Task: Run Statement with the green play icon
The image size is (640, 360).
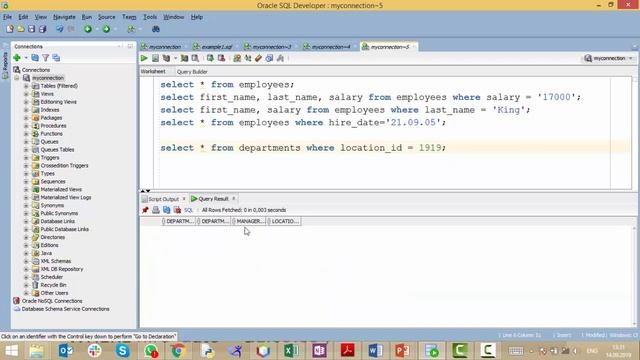Action: click(x=144, y=58)
